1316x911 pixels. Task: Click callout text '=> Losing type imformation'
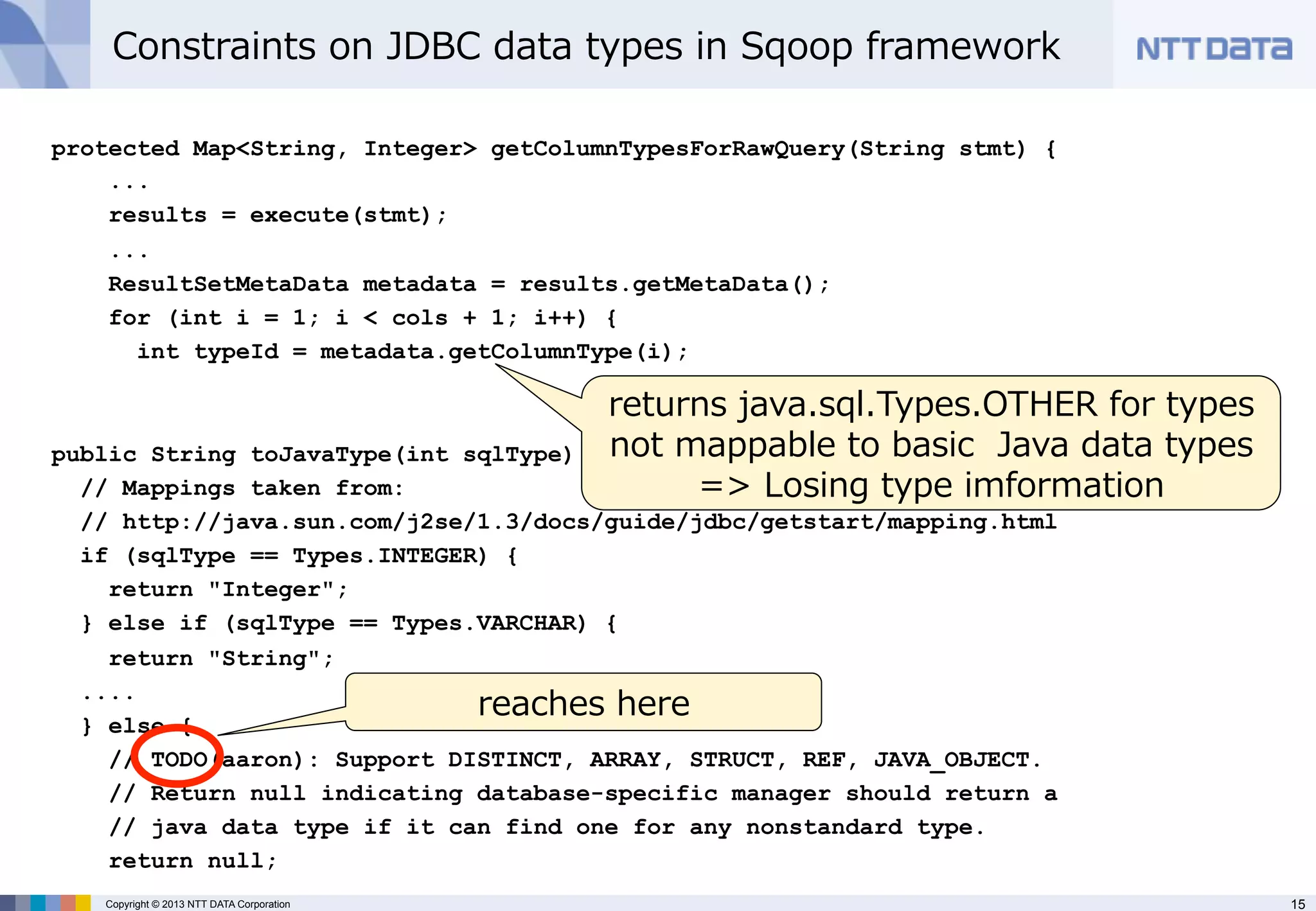pyautogui.click(x=931, y=485)
